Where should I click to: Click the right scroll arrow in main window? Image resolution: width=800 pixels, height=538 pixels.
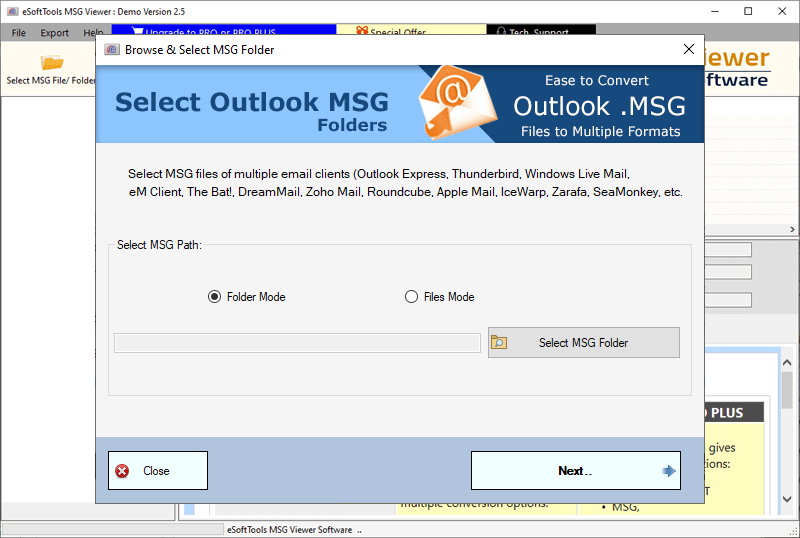point(792,230)
